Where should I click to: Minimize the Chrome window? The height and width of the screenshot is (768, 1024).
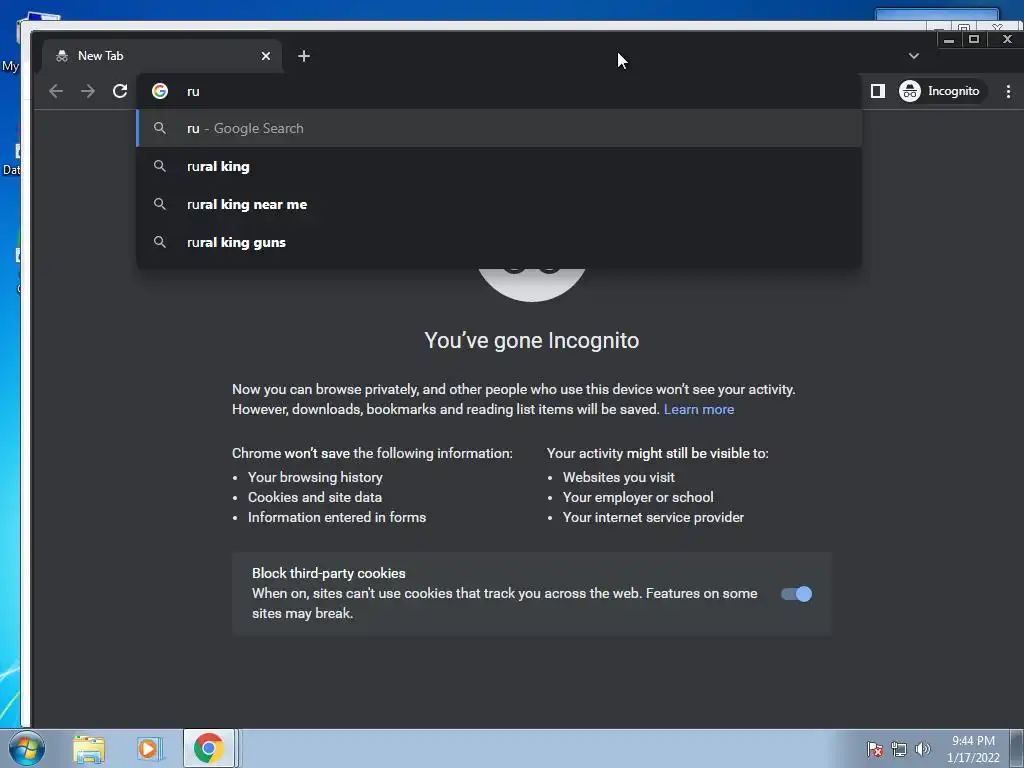click(x=949, y=39)
